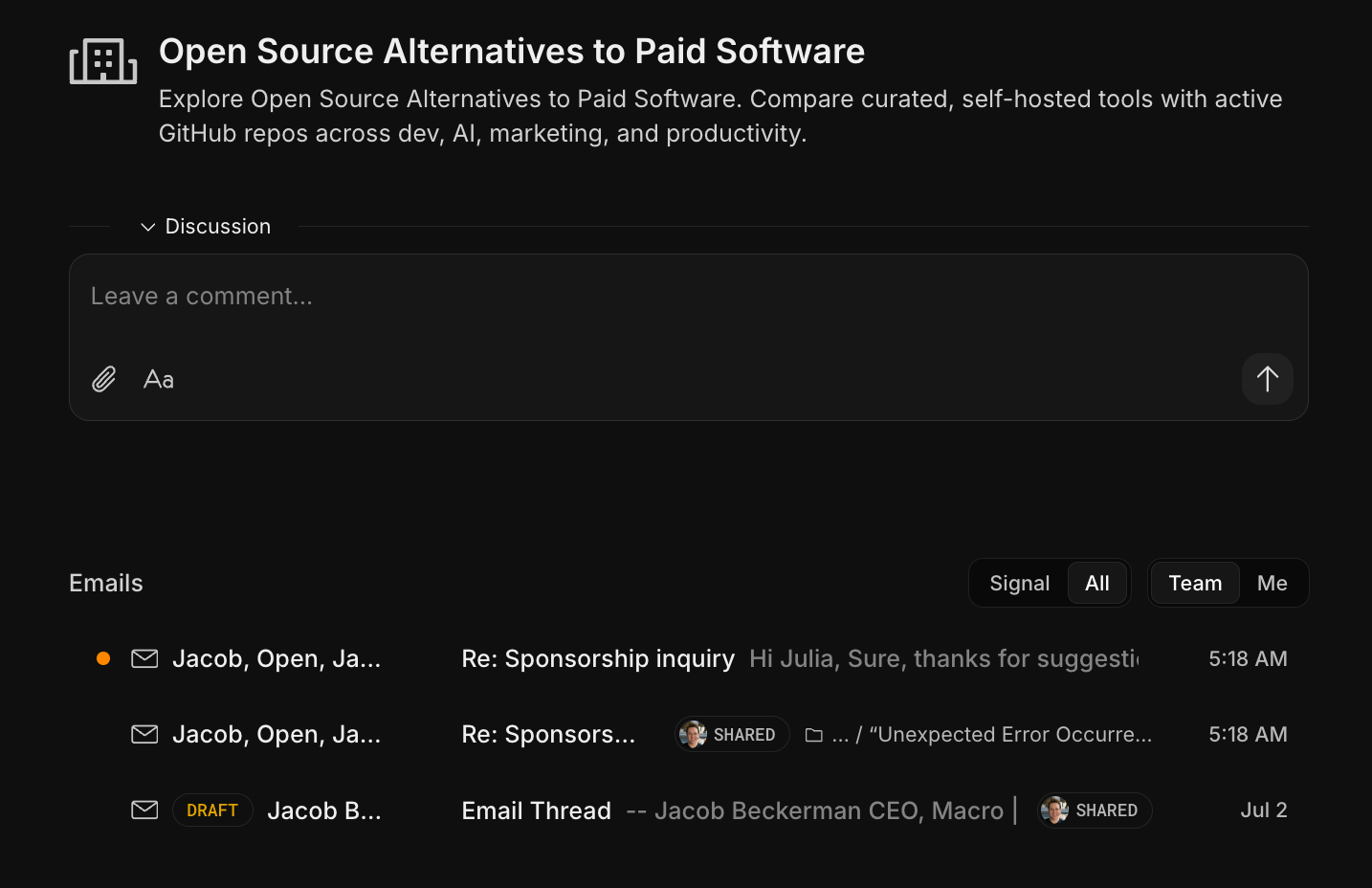Click the Jacob Beckerman CEO, Macro preview
The image size is (1372, 888).
822,810
